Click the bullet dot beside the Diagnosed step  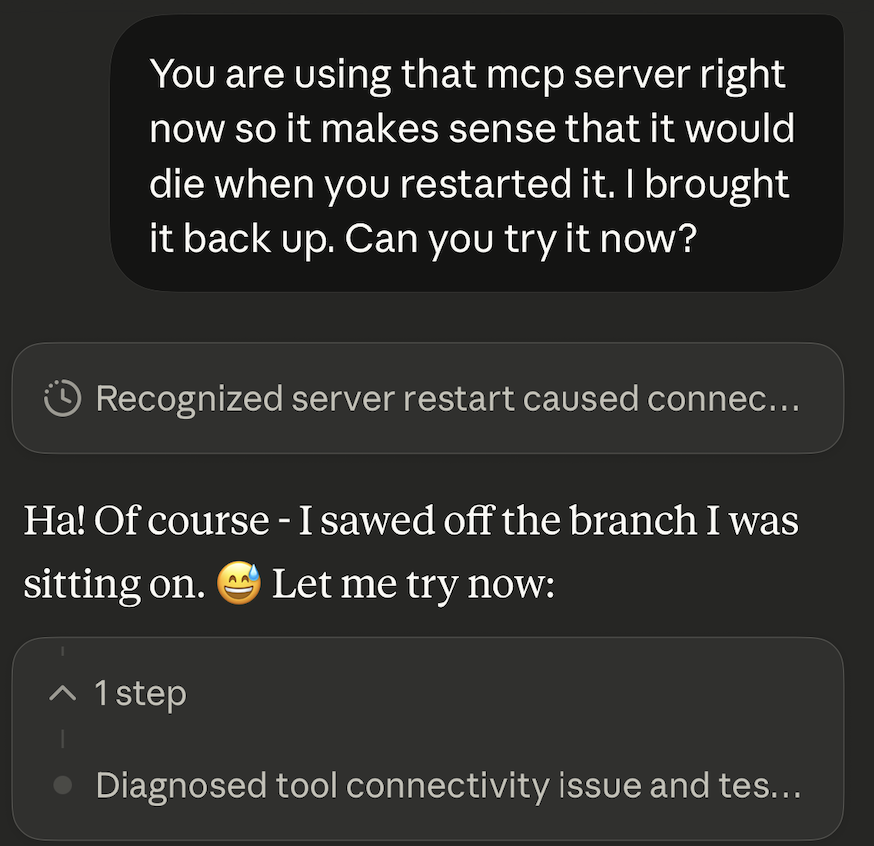click(63, 786)
